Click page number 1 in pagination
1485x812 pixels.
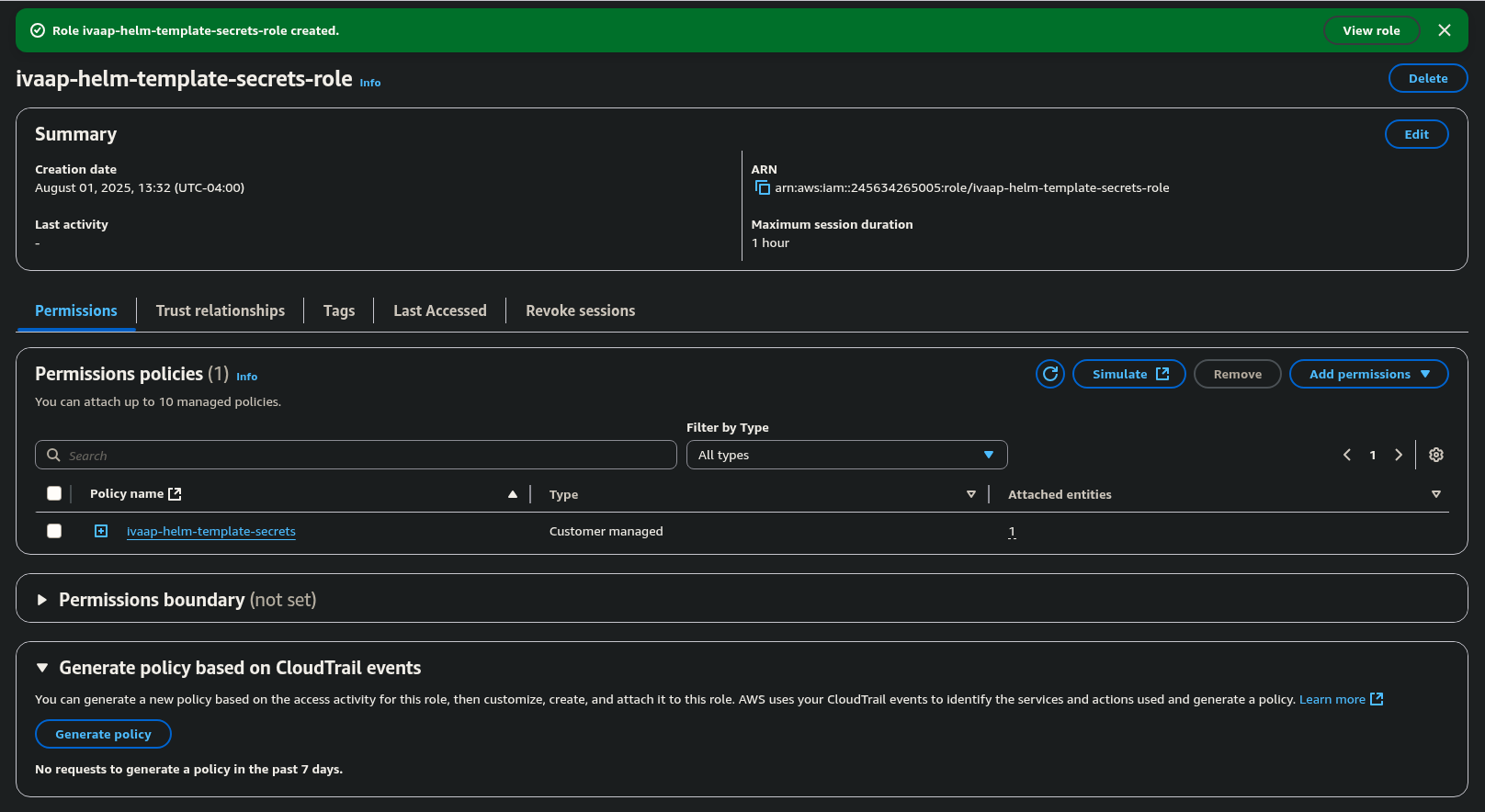[1373, 455]
